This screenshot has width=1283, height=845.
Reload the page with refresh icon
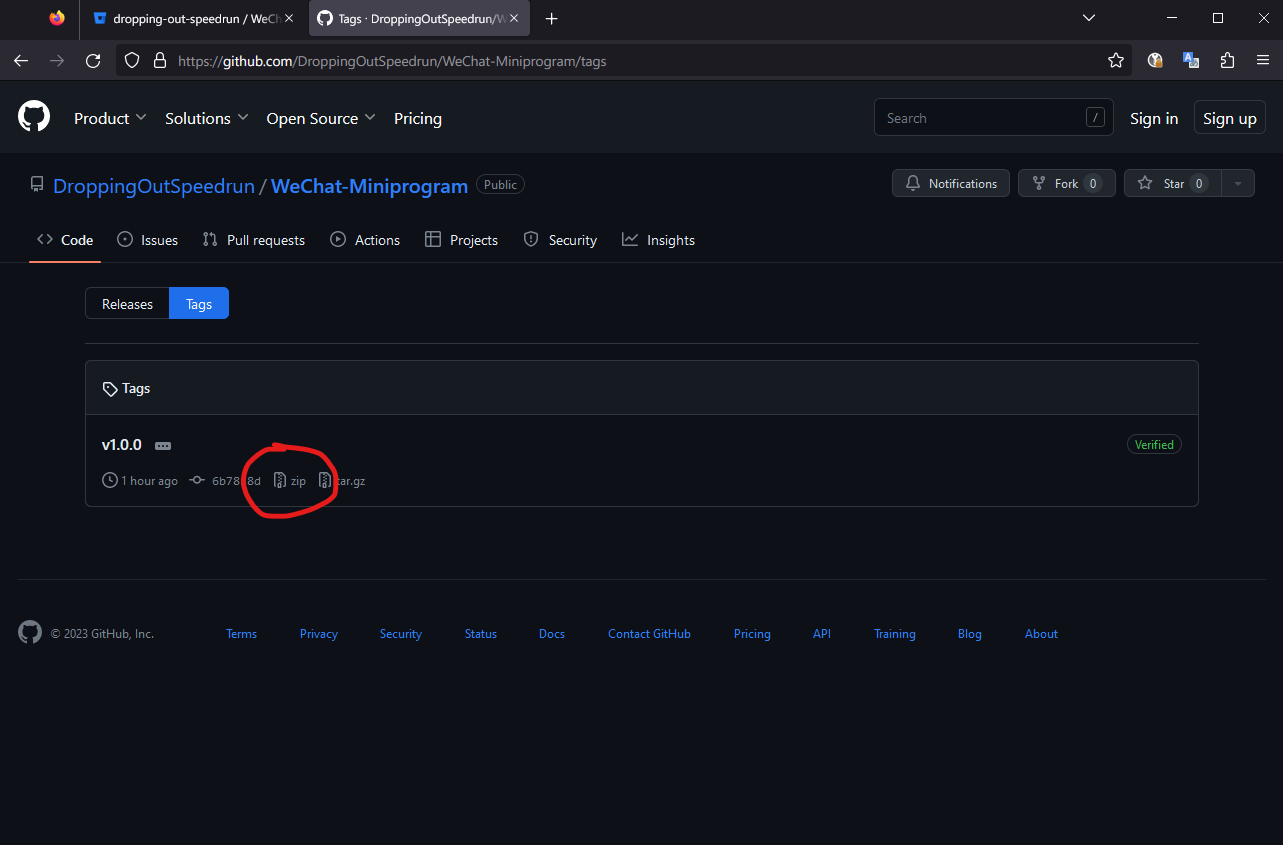93,61
